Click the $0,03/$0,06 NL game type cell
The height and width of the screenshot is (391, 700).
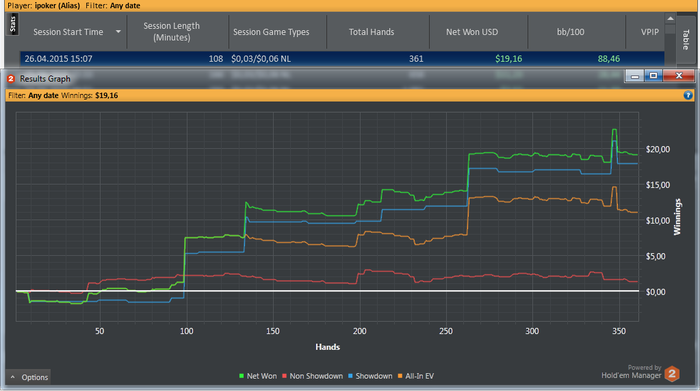[261, 59]
